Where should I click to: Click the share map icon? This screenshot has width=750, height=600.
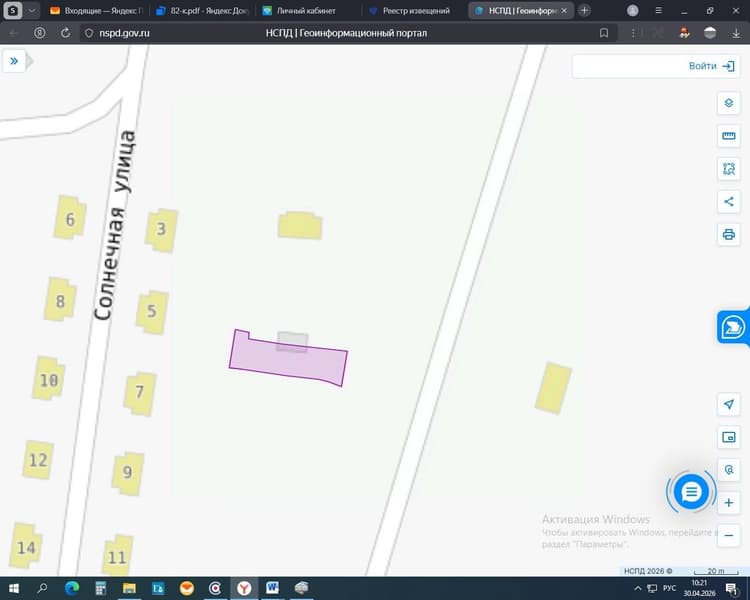point(728,201)
